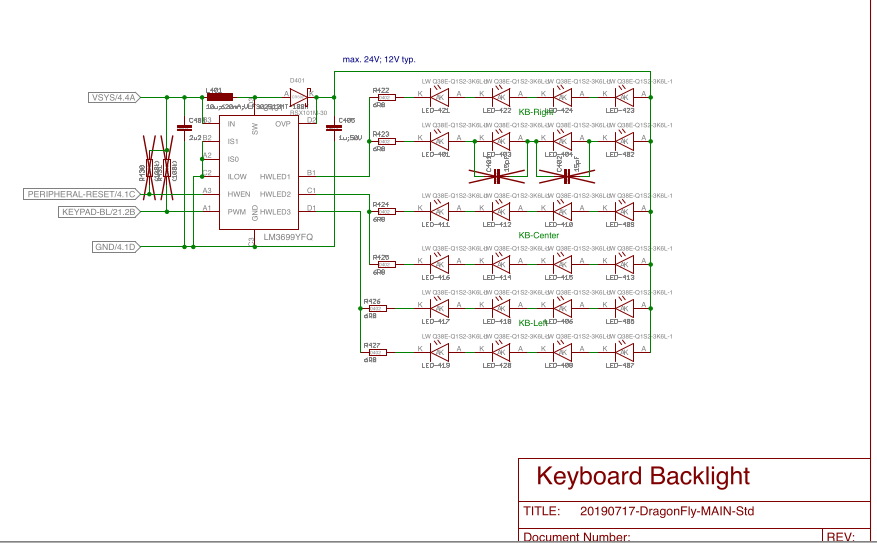The image size is (877, 543).
Task: Click capacitor C405 symbol
Action: [335, 133]
